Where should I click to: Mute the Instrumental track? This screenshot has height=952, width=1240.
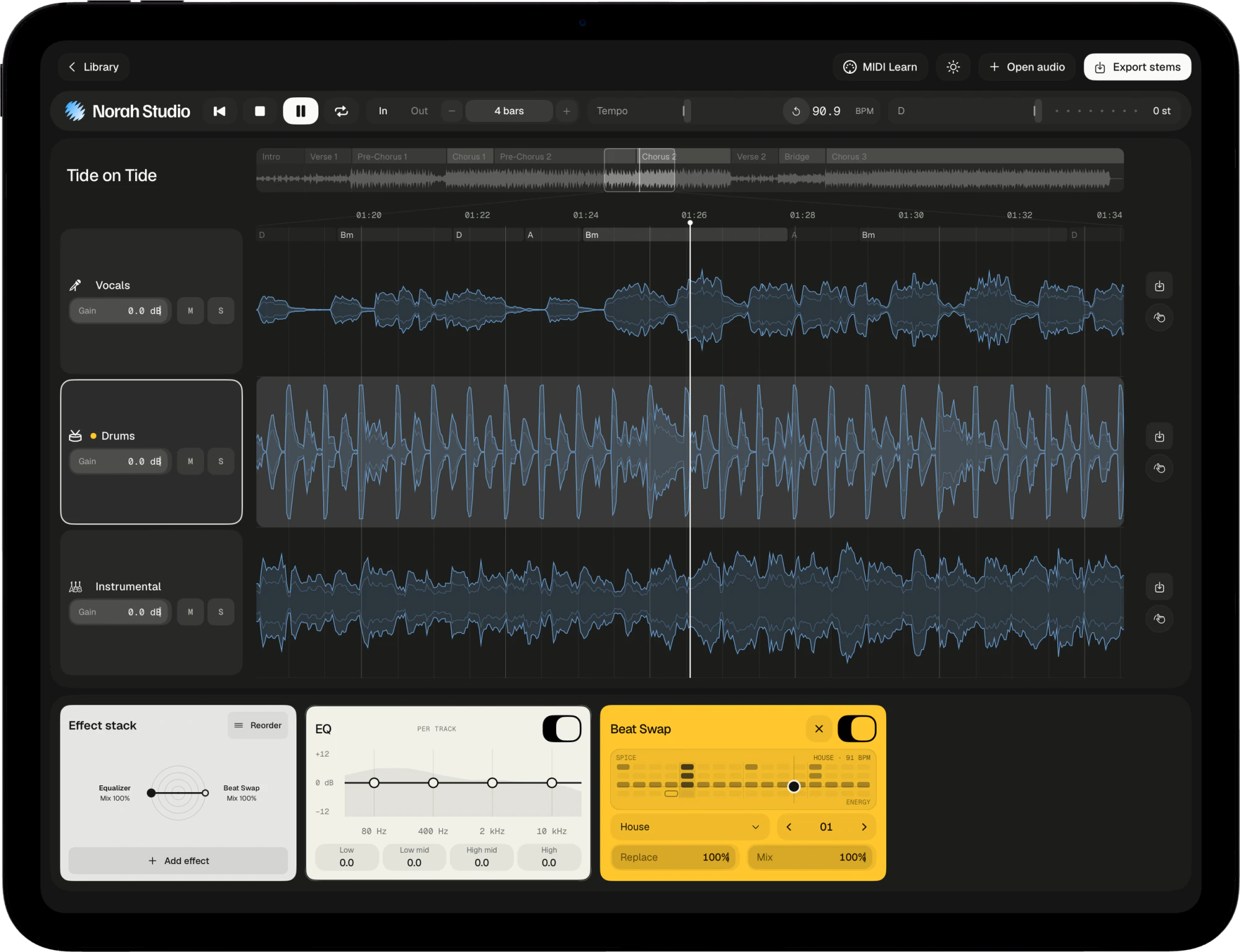190,612
